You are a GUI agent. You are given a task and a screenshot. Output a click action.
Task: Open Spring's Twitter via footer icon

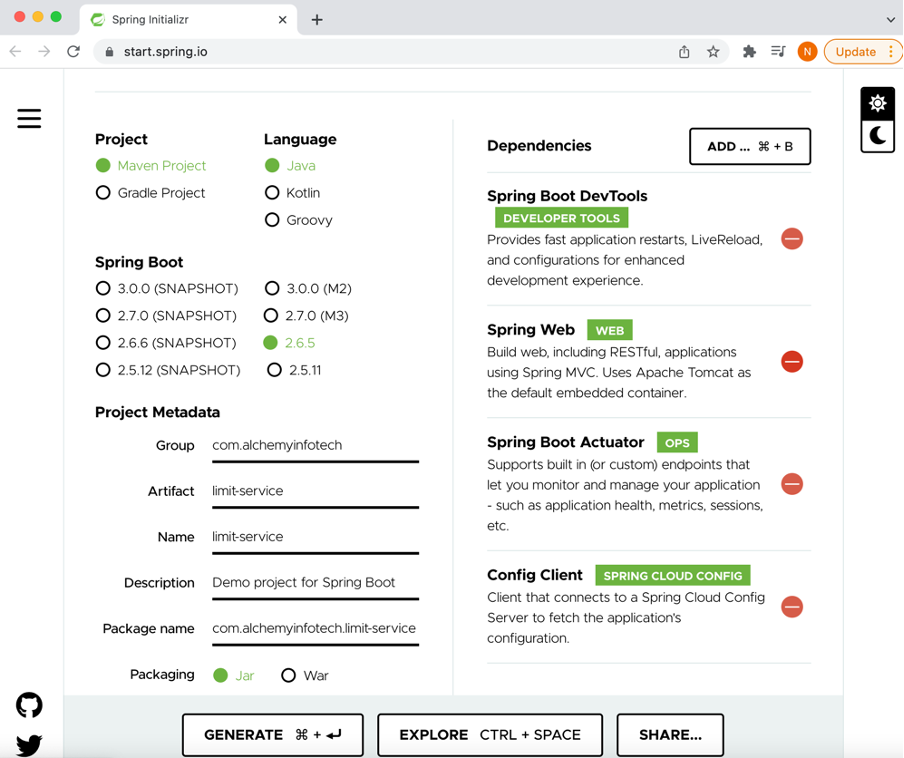(x=28, y=744)
